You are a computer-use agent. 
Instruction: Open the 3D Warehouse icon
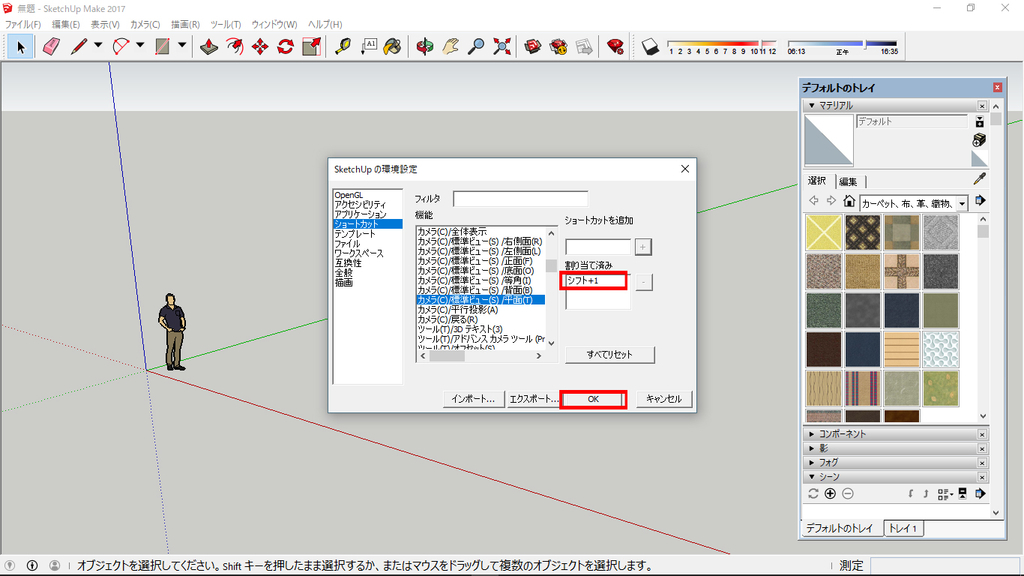[x=533, y=46]
